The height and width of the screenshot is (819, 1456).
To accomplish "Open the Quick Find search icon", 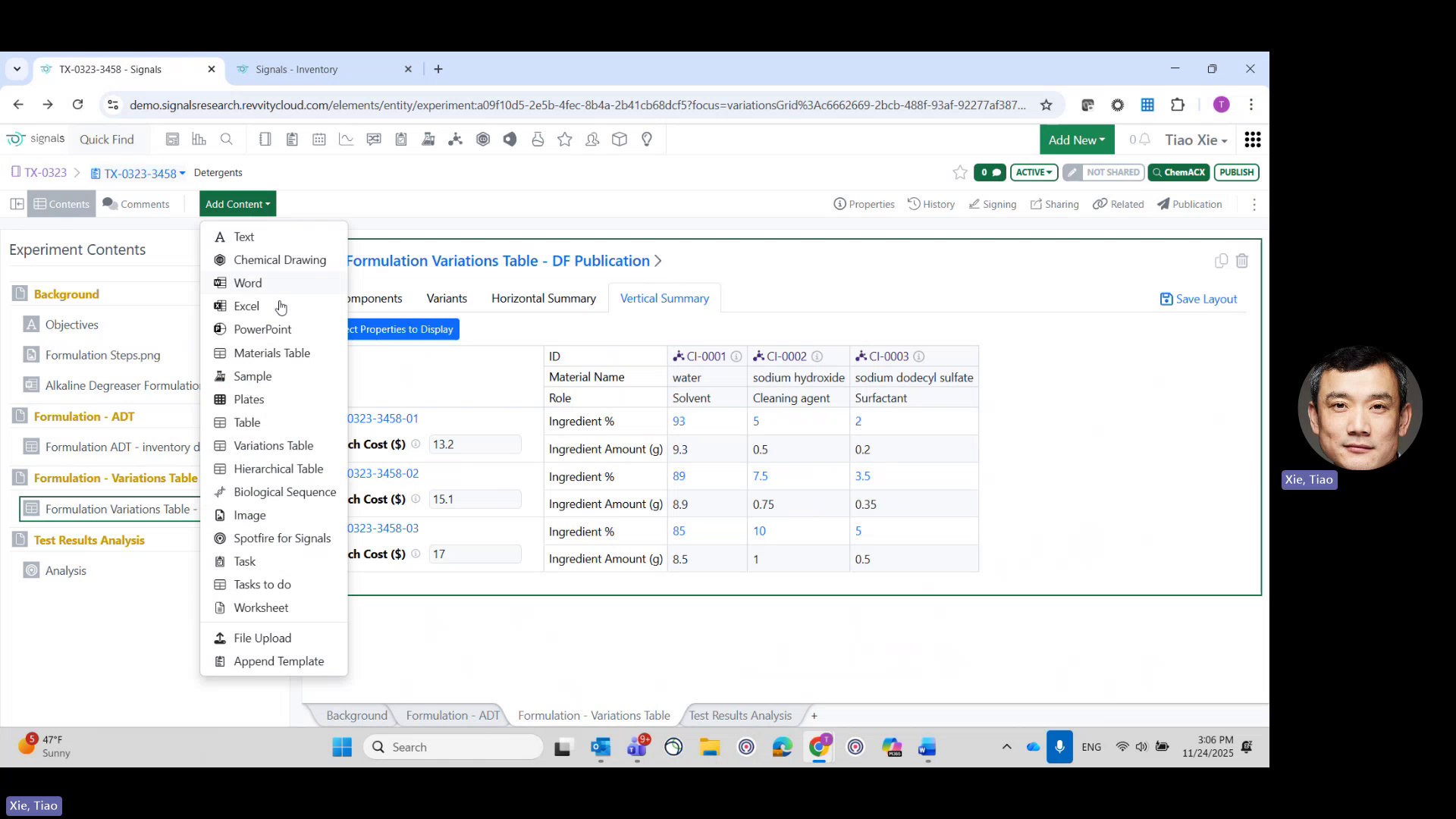I will [x=227, y=139].
